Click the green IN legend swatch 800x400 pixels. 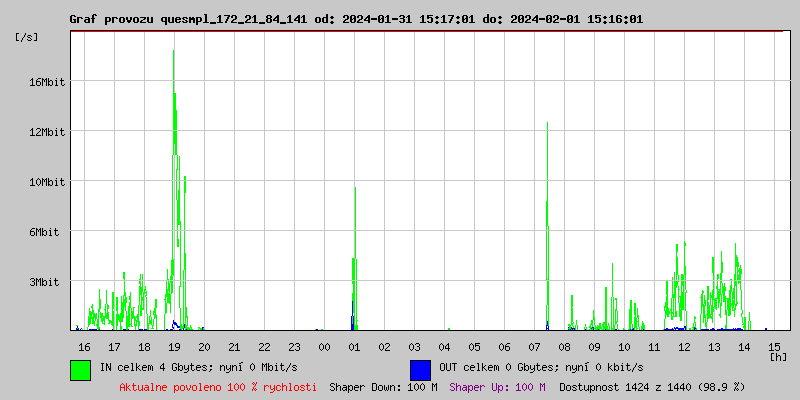pos(80,369)
